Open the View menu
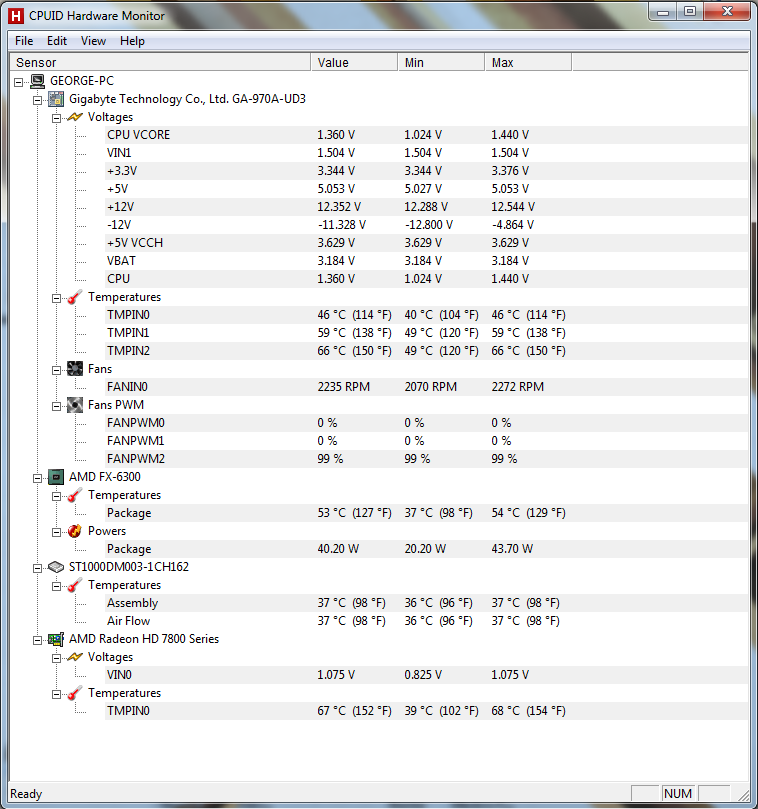758x809 pixels. click(93, 41)
